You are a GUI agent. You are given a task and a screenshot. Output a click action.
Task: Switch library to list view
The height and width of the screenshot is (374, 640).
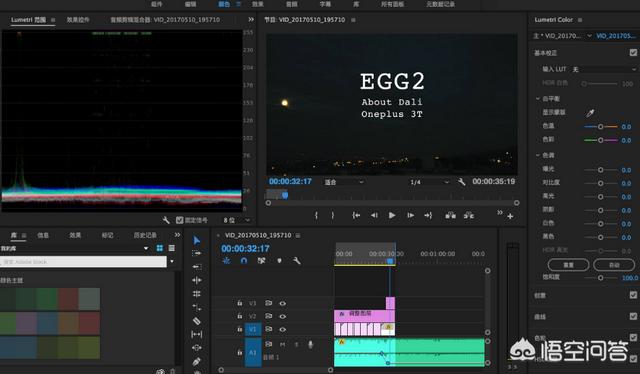click(x=172, y=248)
